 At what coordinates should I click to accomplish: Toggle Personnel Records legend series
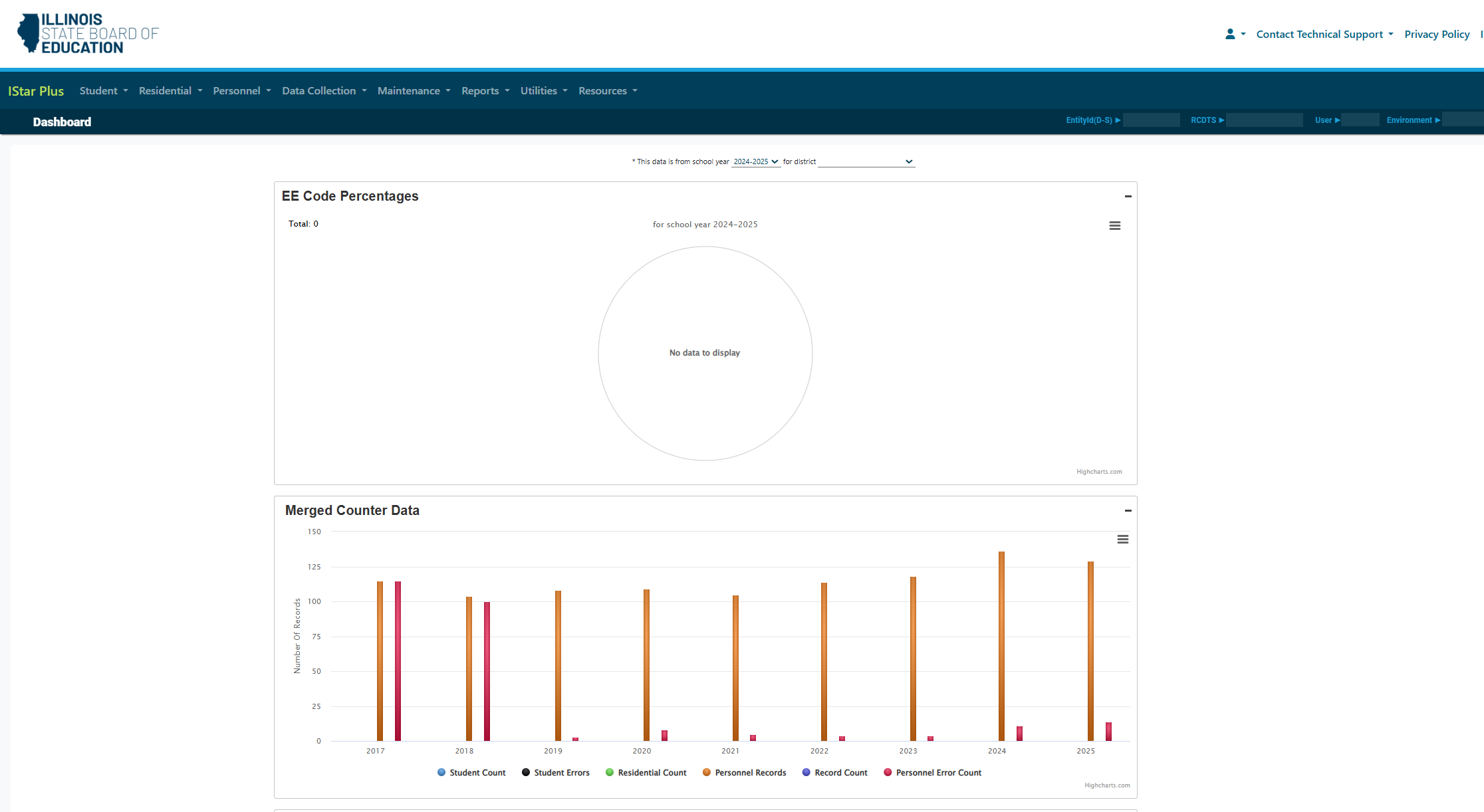coord(744,773)
